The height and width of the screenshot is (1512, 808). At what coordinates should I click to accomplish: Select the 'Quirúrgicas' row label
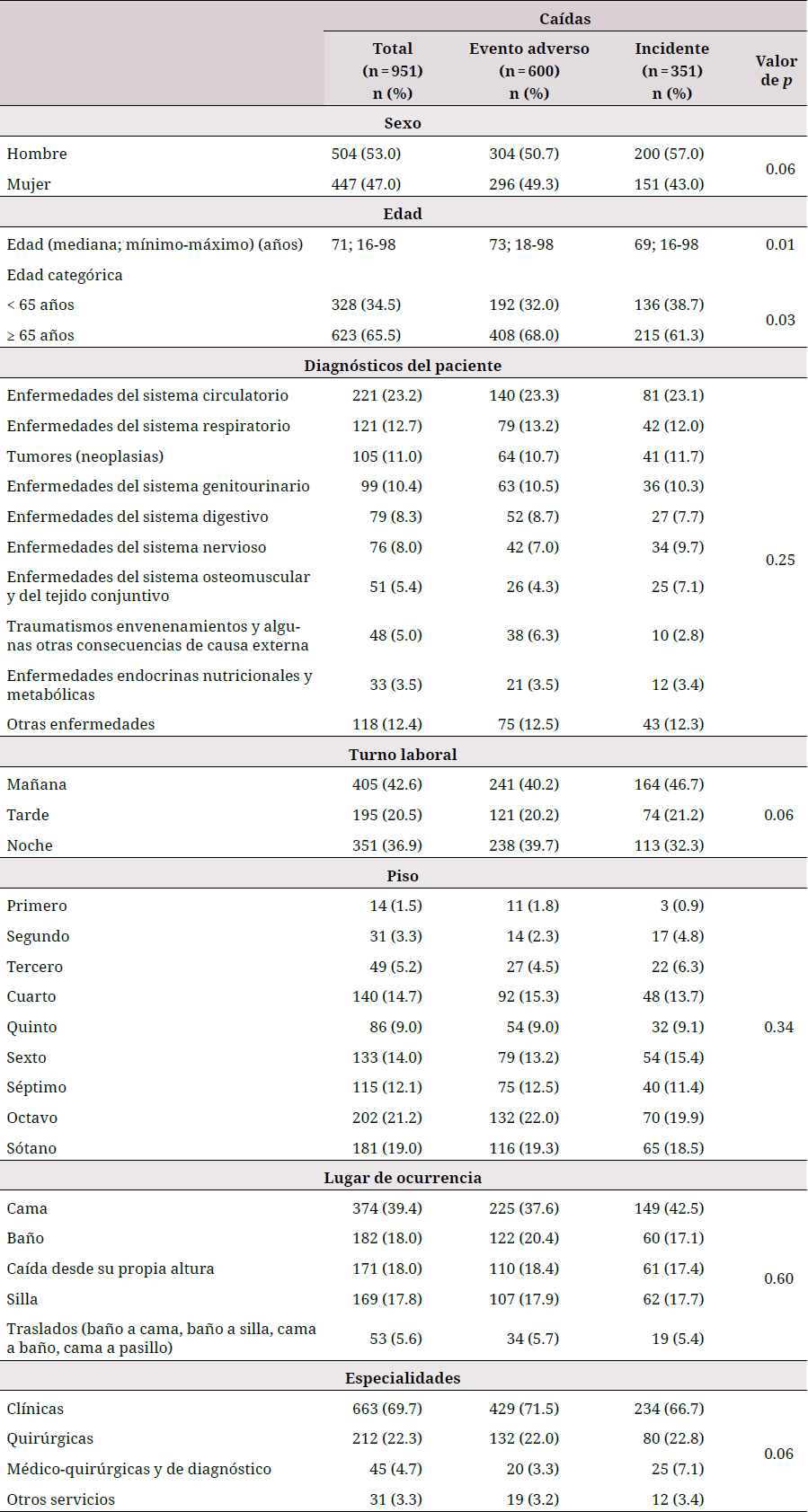point(50,1438)
